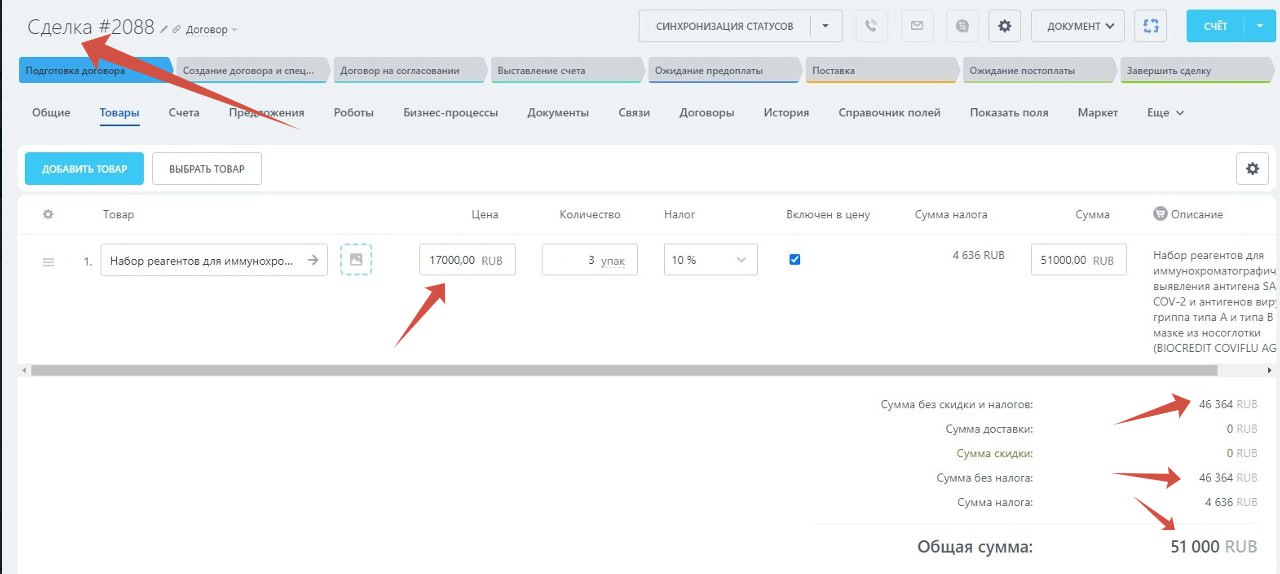Click the phone call icon in header
1280x574 pixels.
[x=871, y=26]
